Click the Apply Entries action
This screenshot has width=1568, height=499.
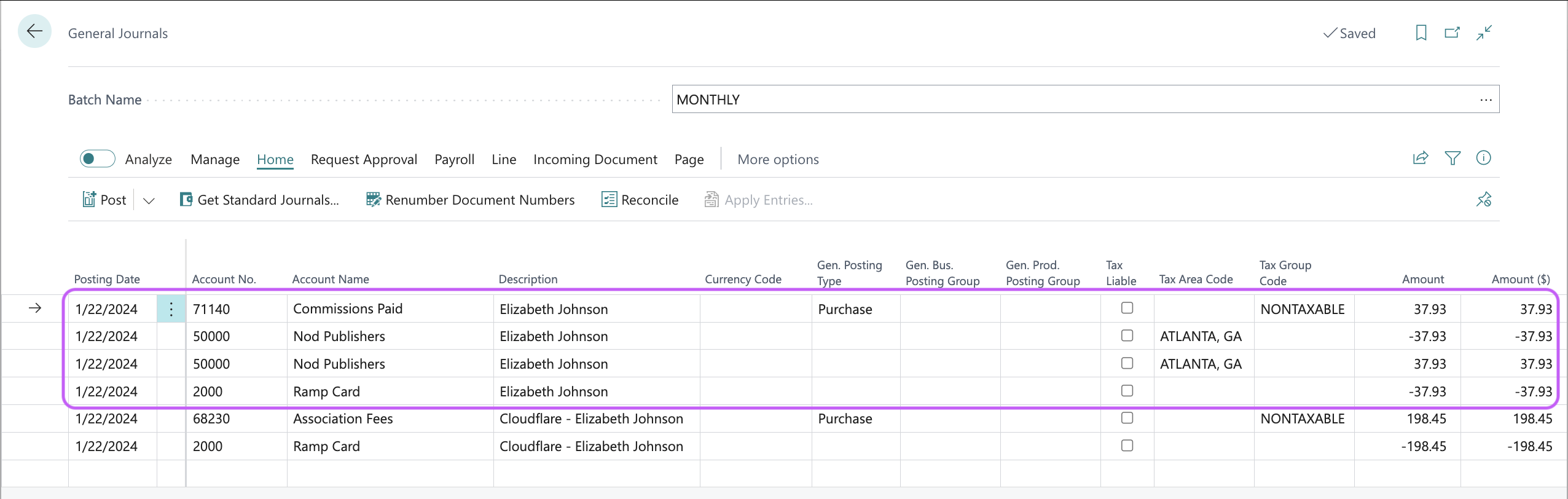pos(758,200)
